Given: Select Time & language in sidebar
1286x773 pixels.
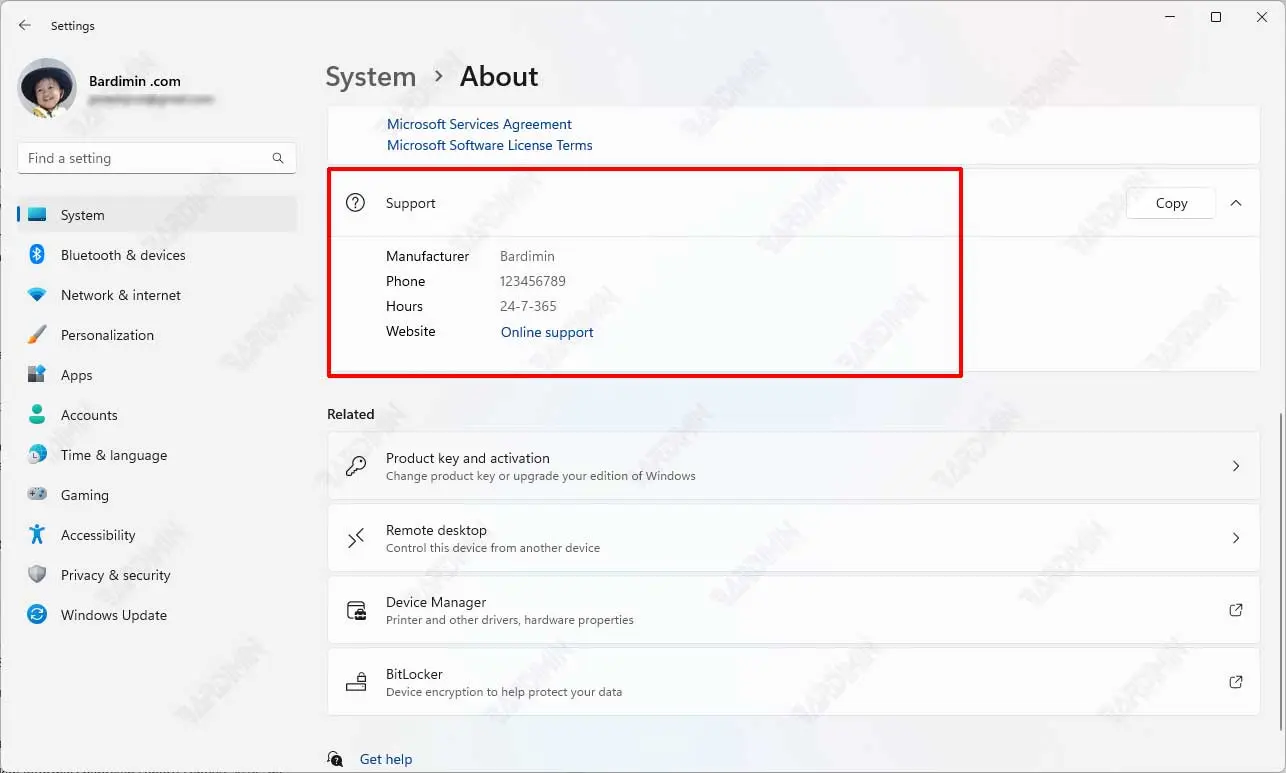Looking at the screenshot, I should (x=113, y=455).
